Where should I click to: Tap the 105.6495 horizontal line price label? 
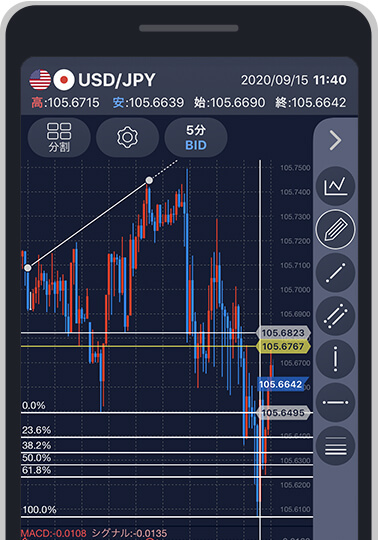[283, 413]
